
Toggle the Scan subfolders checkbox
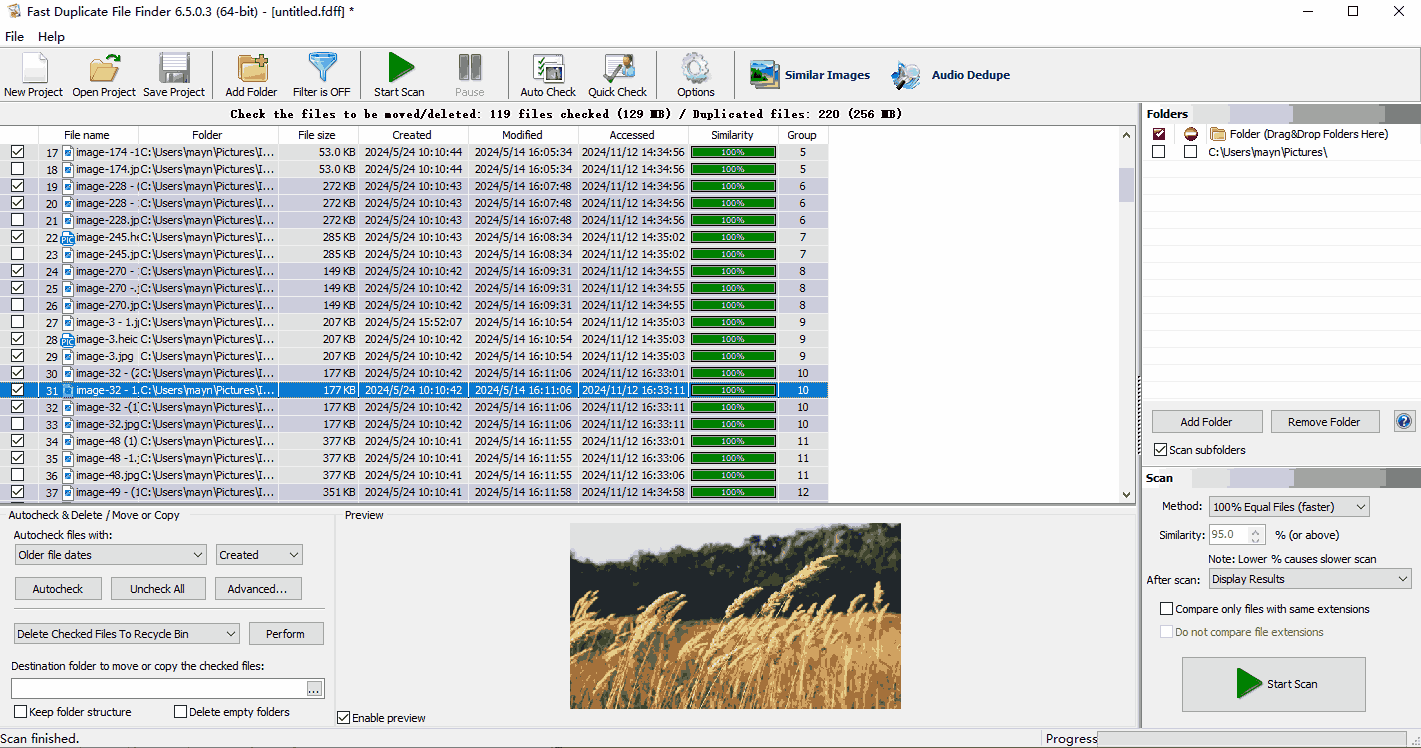pyautogui.click(x=1160, y=450)
